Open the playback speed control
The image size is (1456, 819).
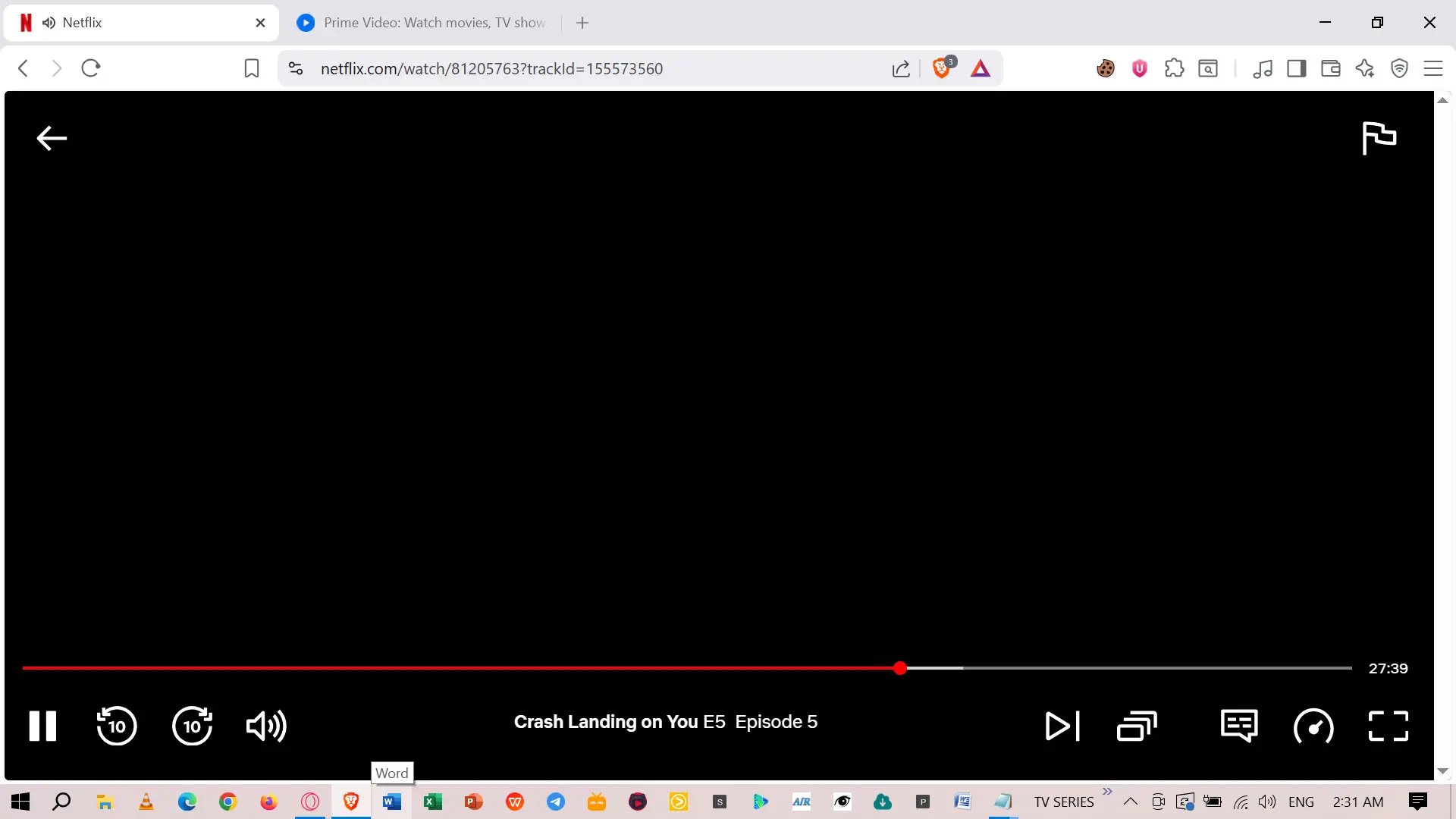pyautogui.click(x=1313, y=726)
